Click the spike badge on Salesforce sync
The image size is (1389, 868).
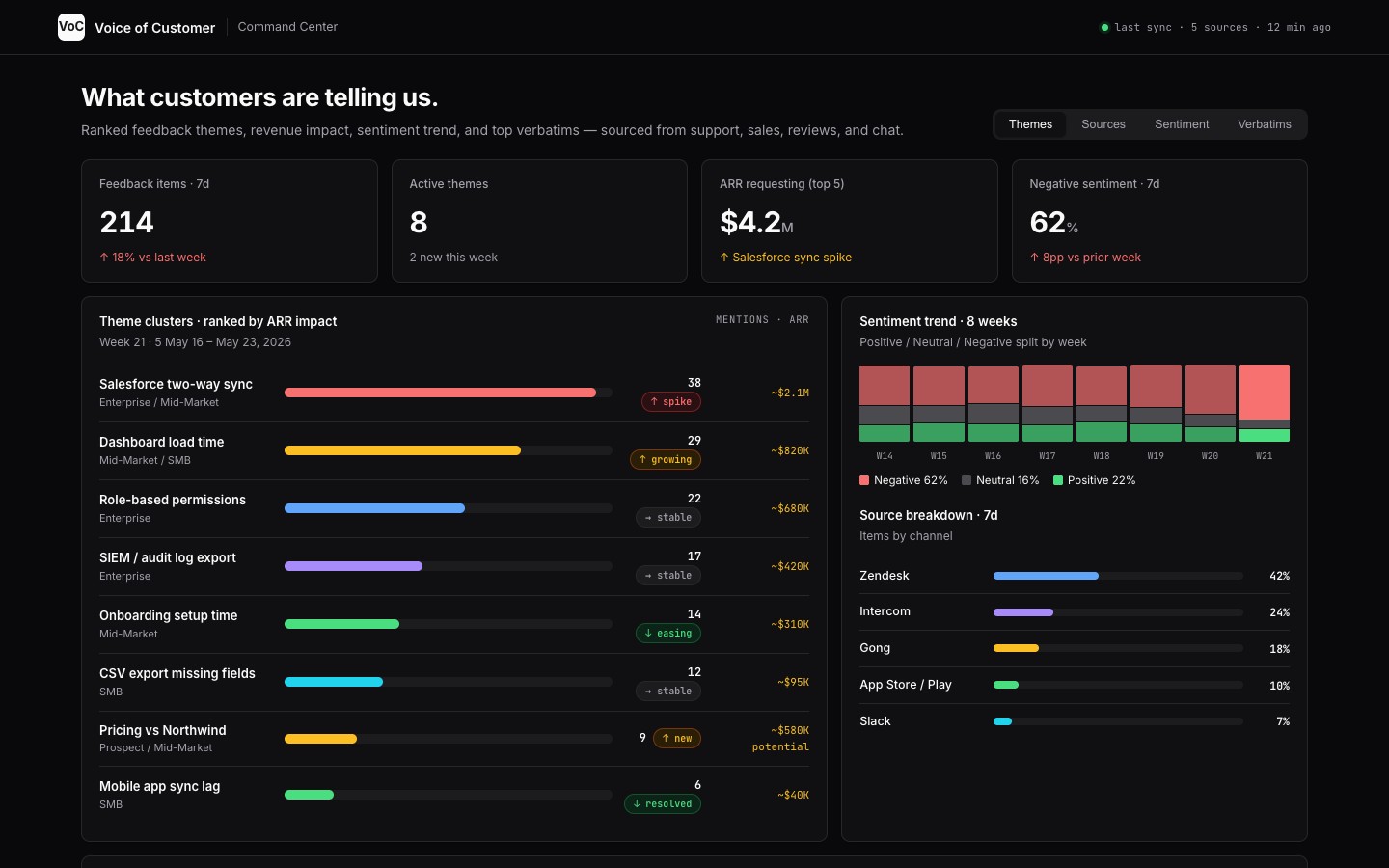pyautogui.click(x=671, y=402)
